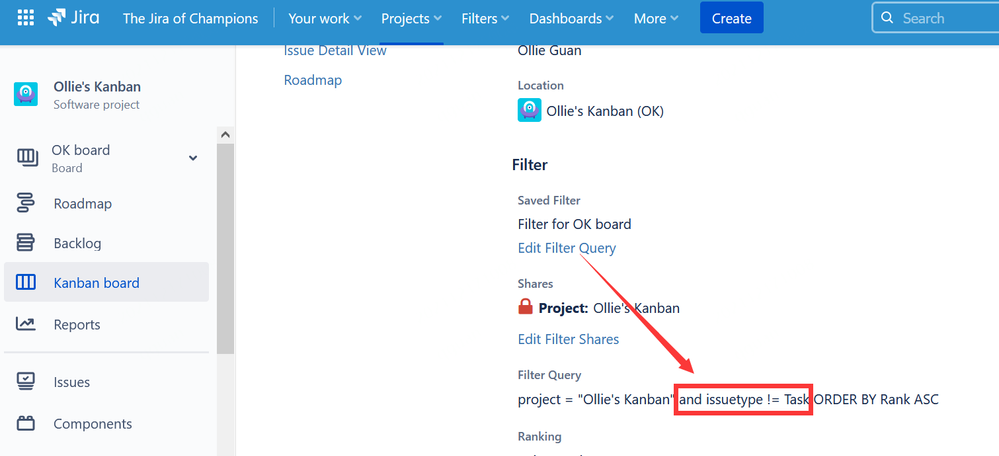Open the Filters dropdown menu

tap(485, 18)
